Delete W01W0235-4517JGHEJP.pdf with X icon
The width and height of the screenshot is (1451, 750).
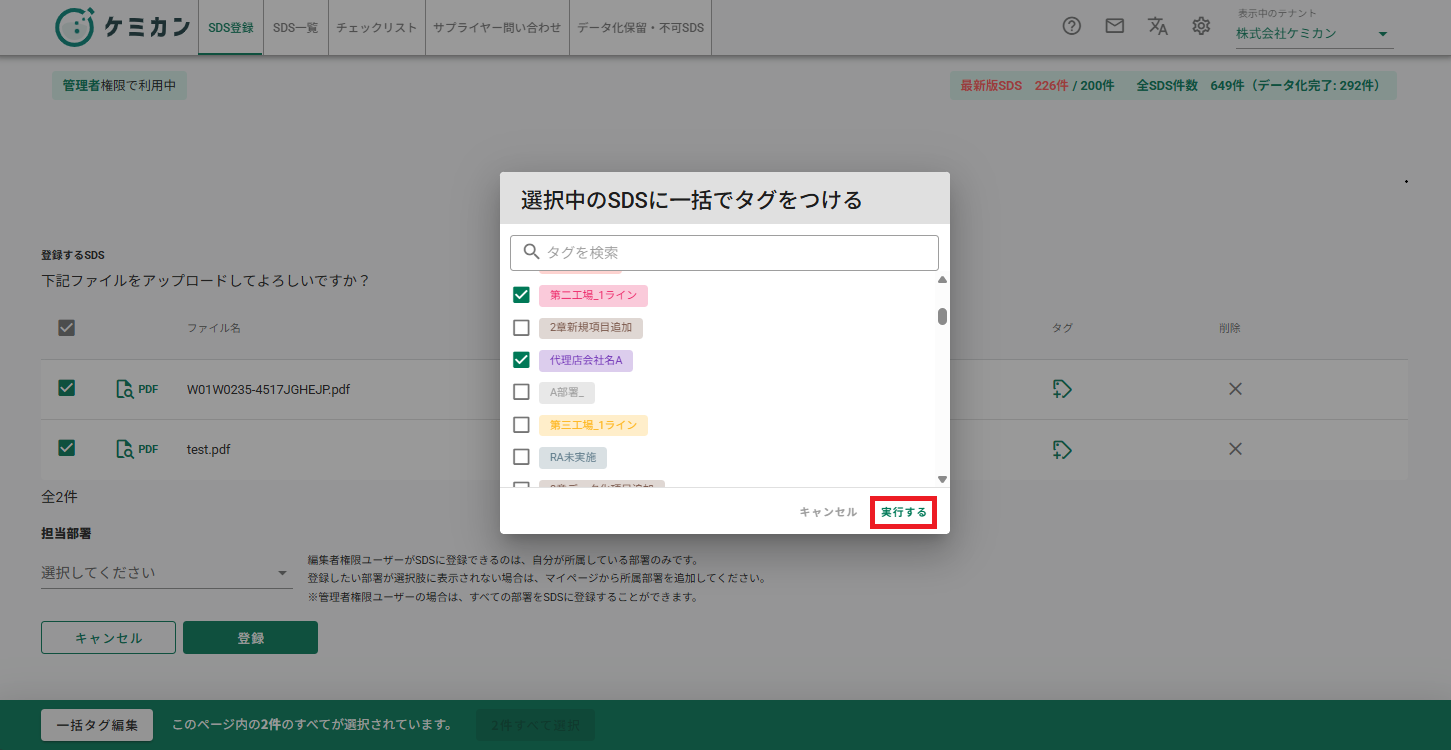click(1235, 389)
